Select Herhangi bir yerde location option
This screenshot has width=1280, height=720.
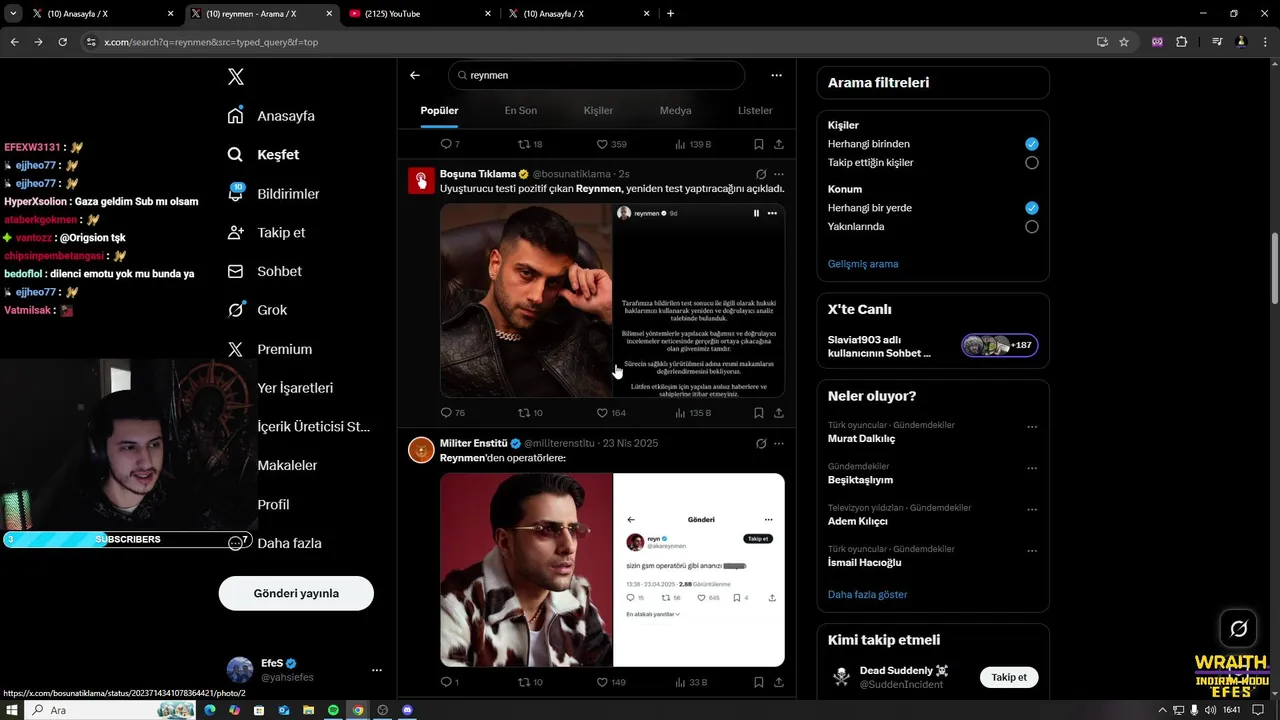tap(1032, 208)
